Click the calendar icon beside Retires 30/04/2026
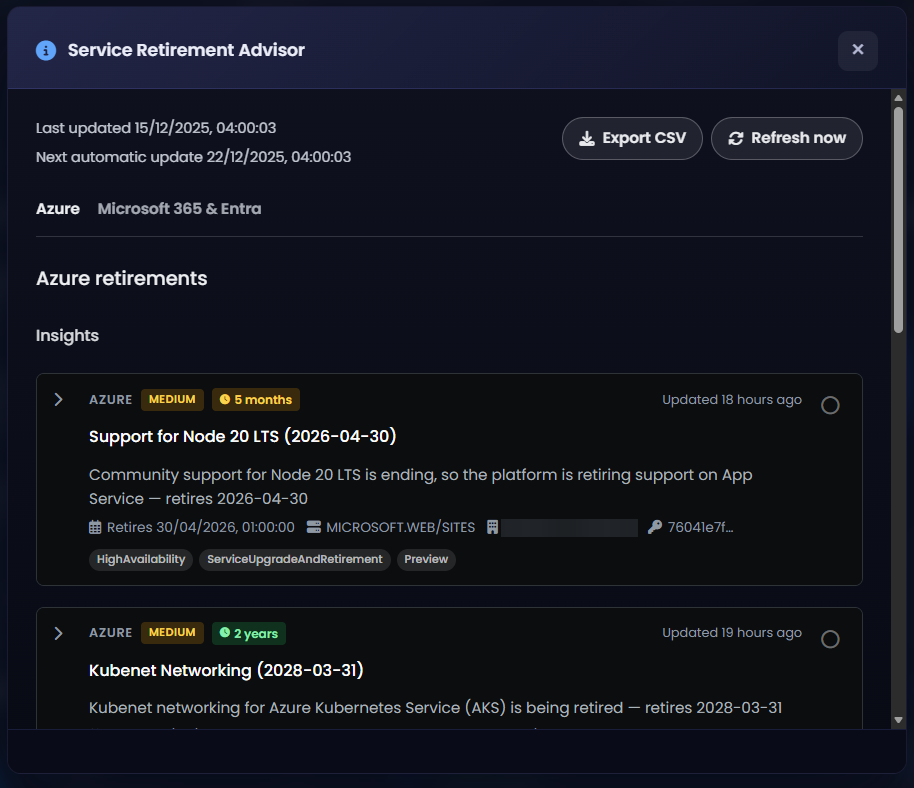Image resolution: width=914 pixels, height=788 pixels. 95,527
